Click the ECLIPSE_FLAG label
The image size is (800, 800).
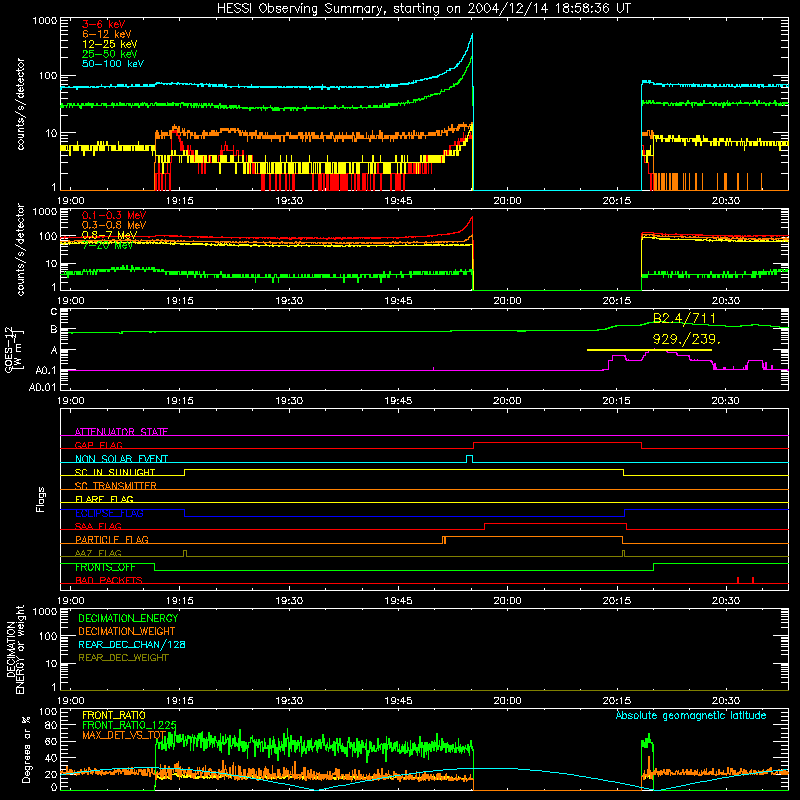(109, 513)
